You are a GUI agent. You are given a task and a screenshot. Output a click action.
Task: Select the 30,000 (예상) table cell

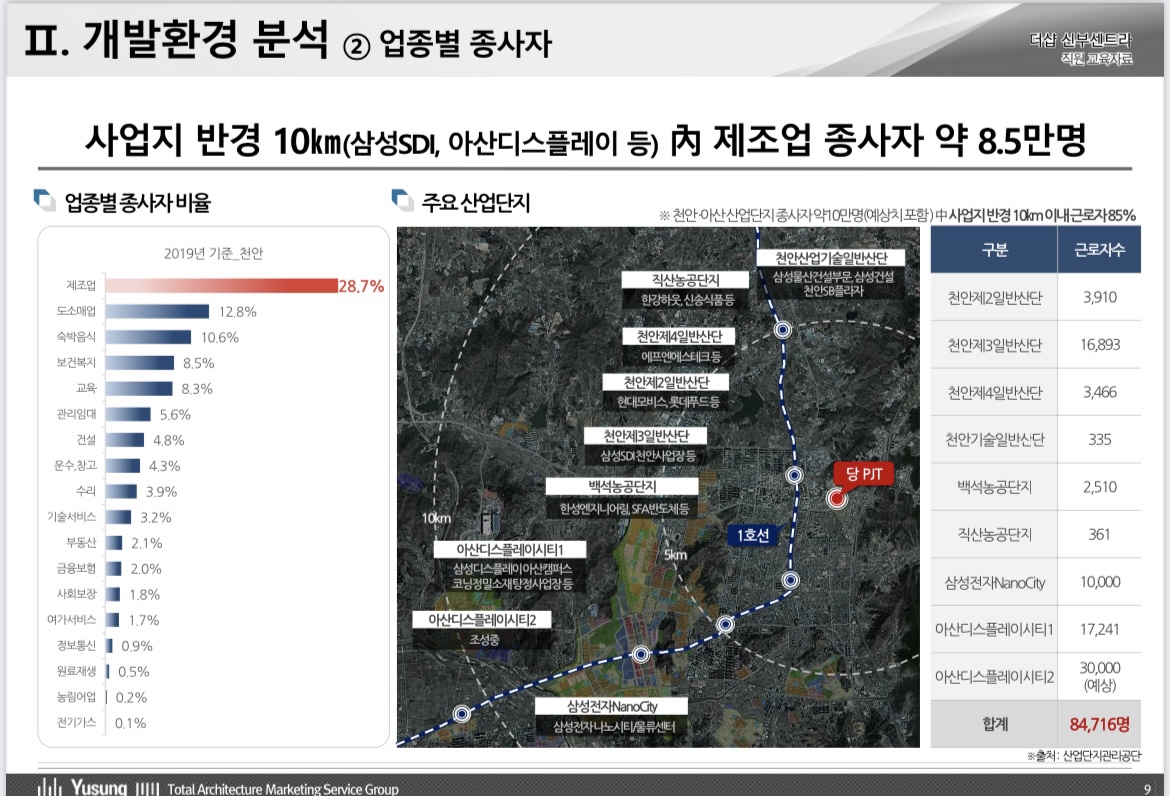(1099, 677)
